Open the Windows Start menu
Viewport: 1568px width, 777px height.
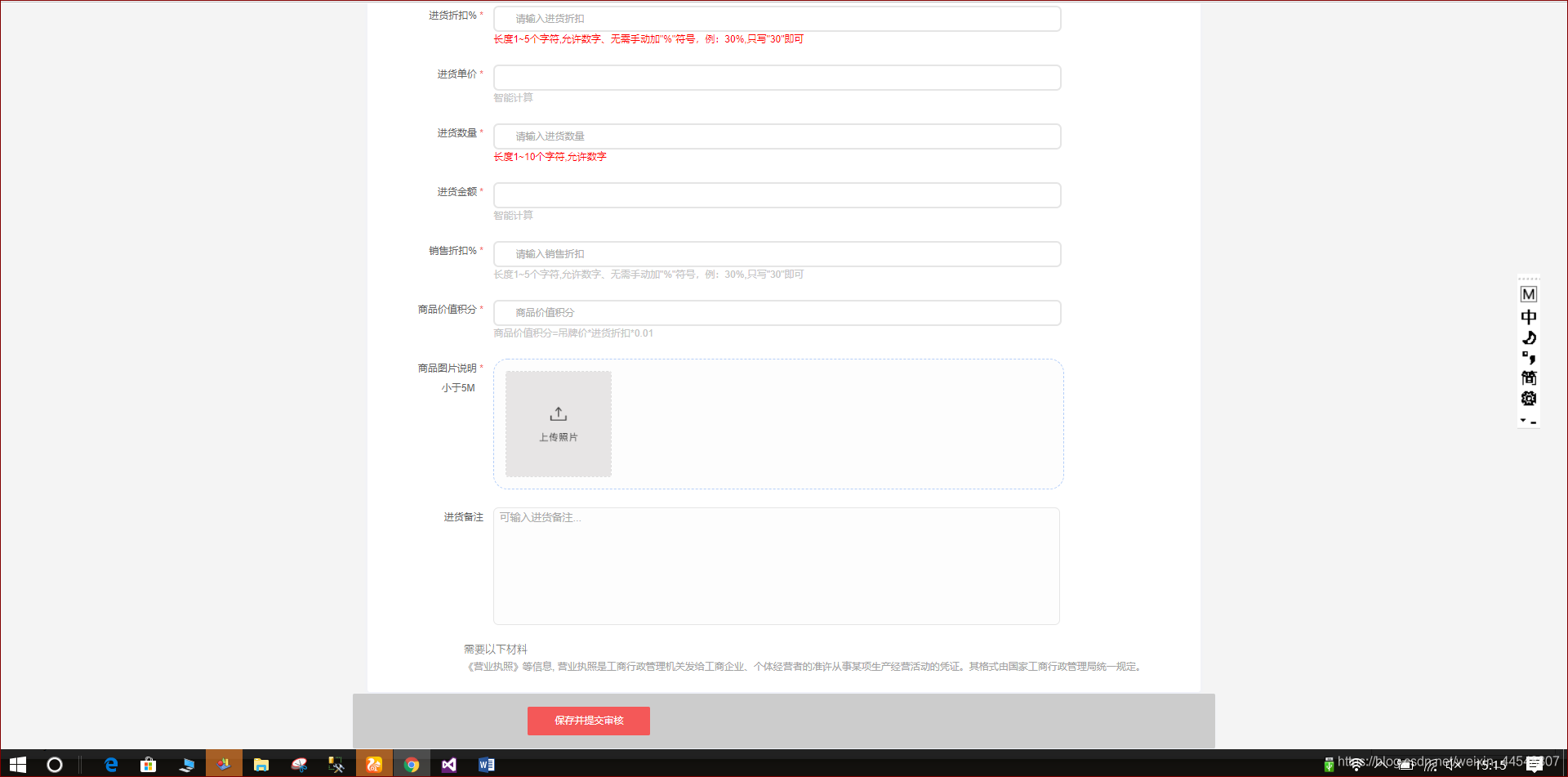pyautogui.click(x=17, y=764)
